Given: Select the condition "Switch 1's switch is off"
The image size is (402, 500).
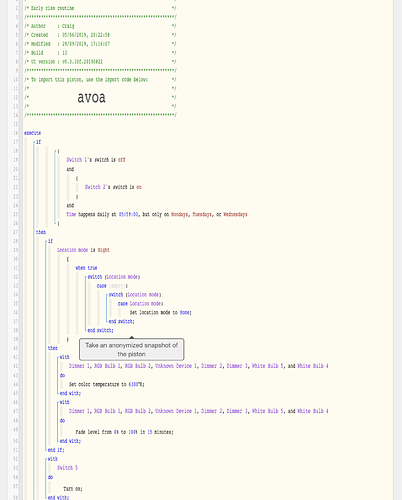Looking at the screenshot, I should click(x=96, y=160).
